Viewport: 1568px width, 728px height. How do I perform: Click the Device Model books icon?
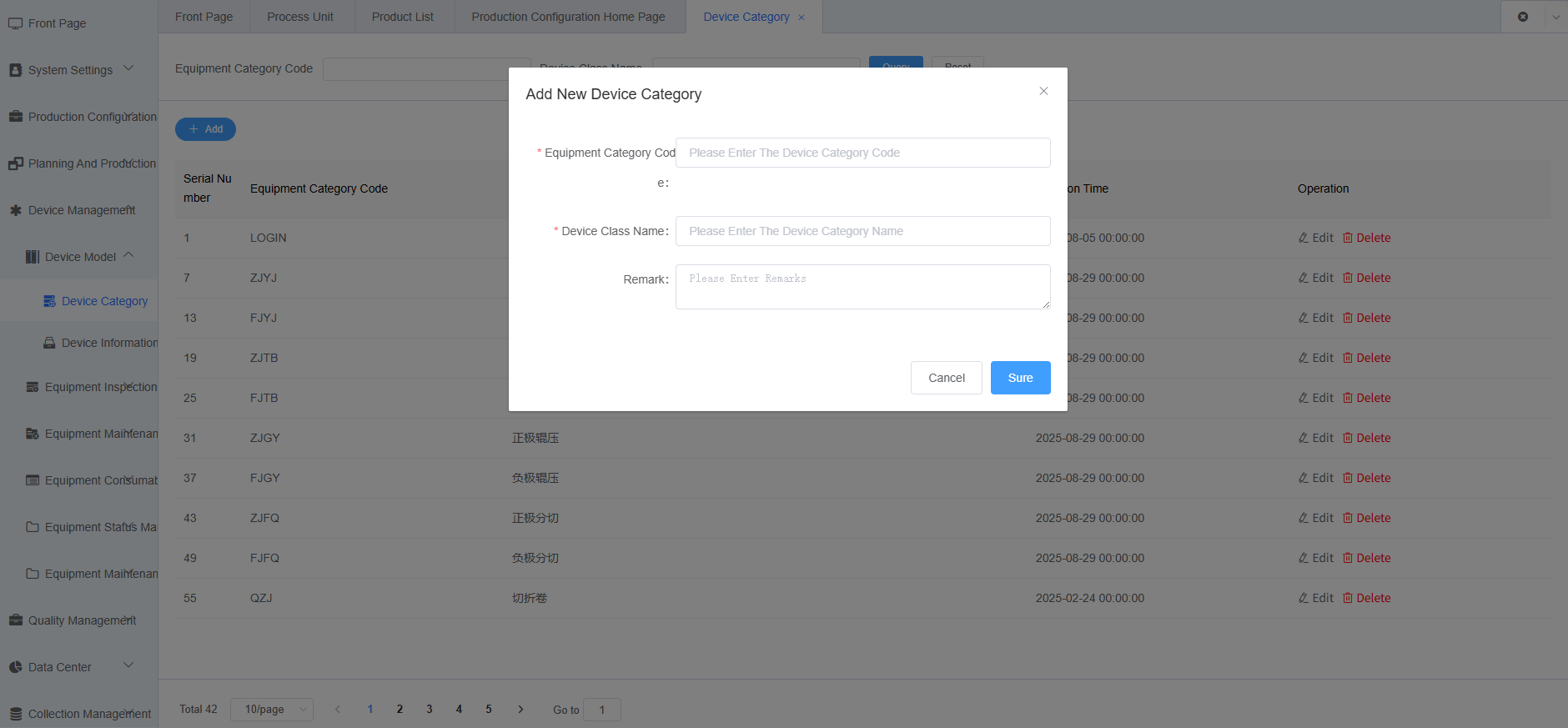(x=33, y=257)
